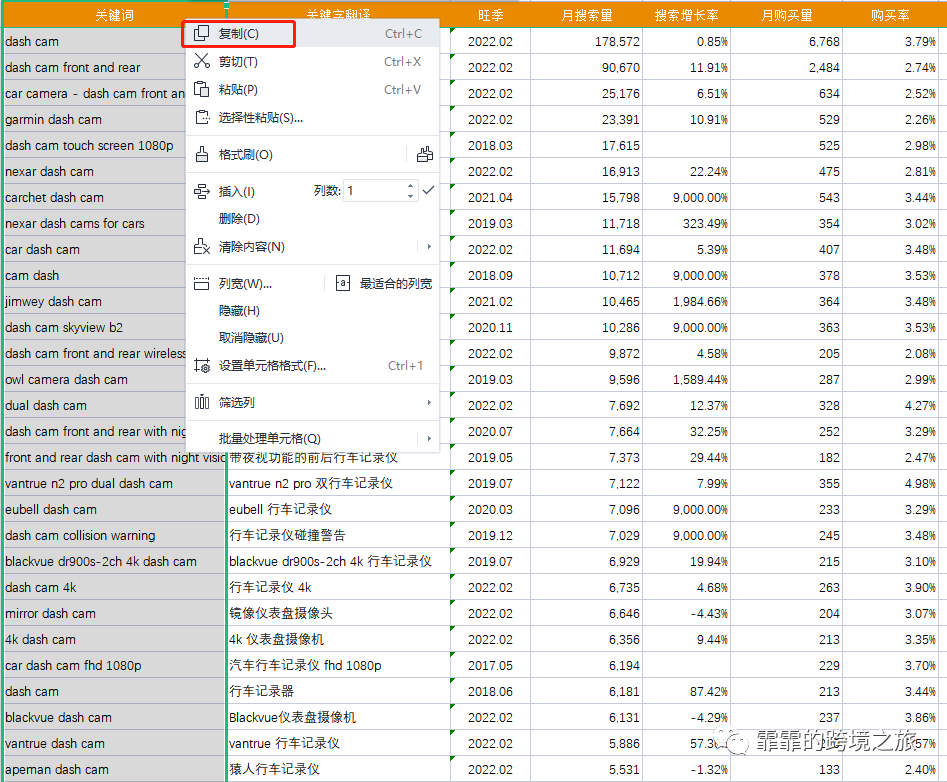Click the 列数 number input field
Screen dimensions: 947x782
pyautogui.click(x=375, y=191)
